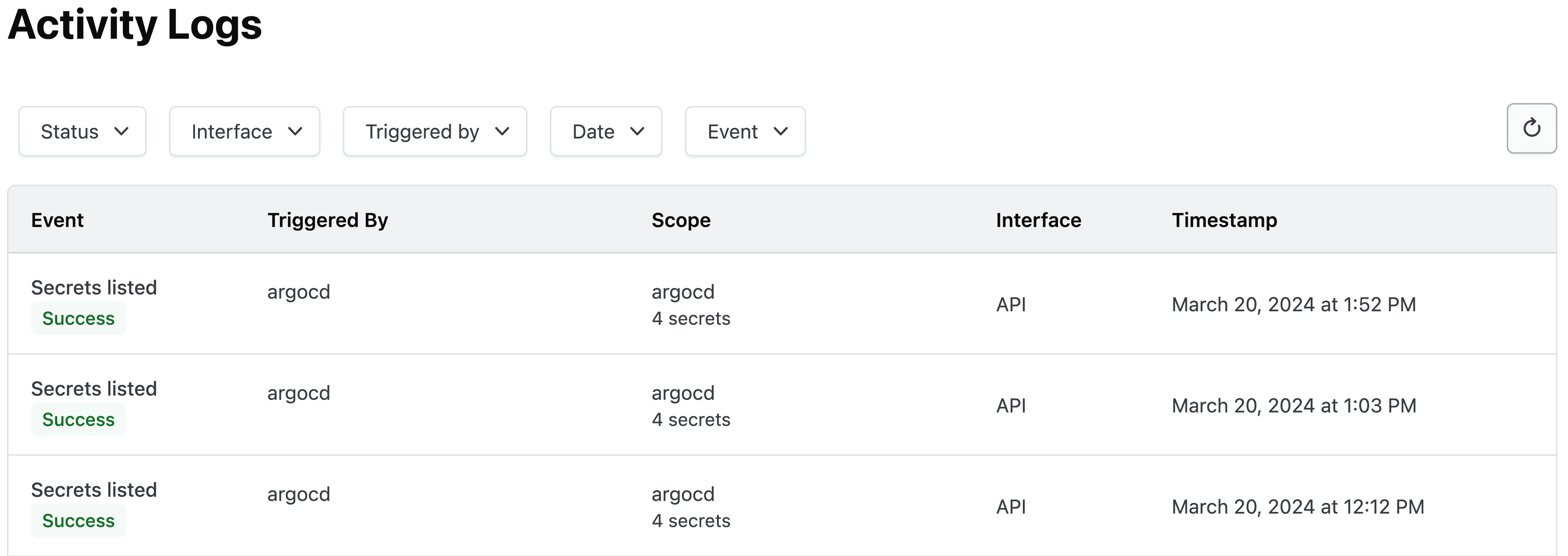Click the Timestamp column header

[1224, 220]
